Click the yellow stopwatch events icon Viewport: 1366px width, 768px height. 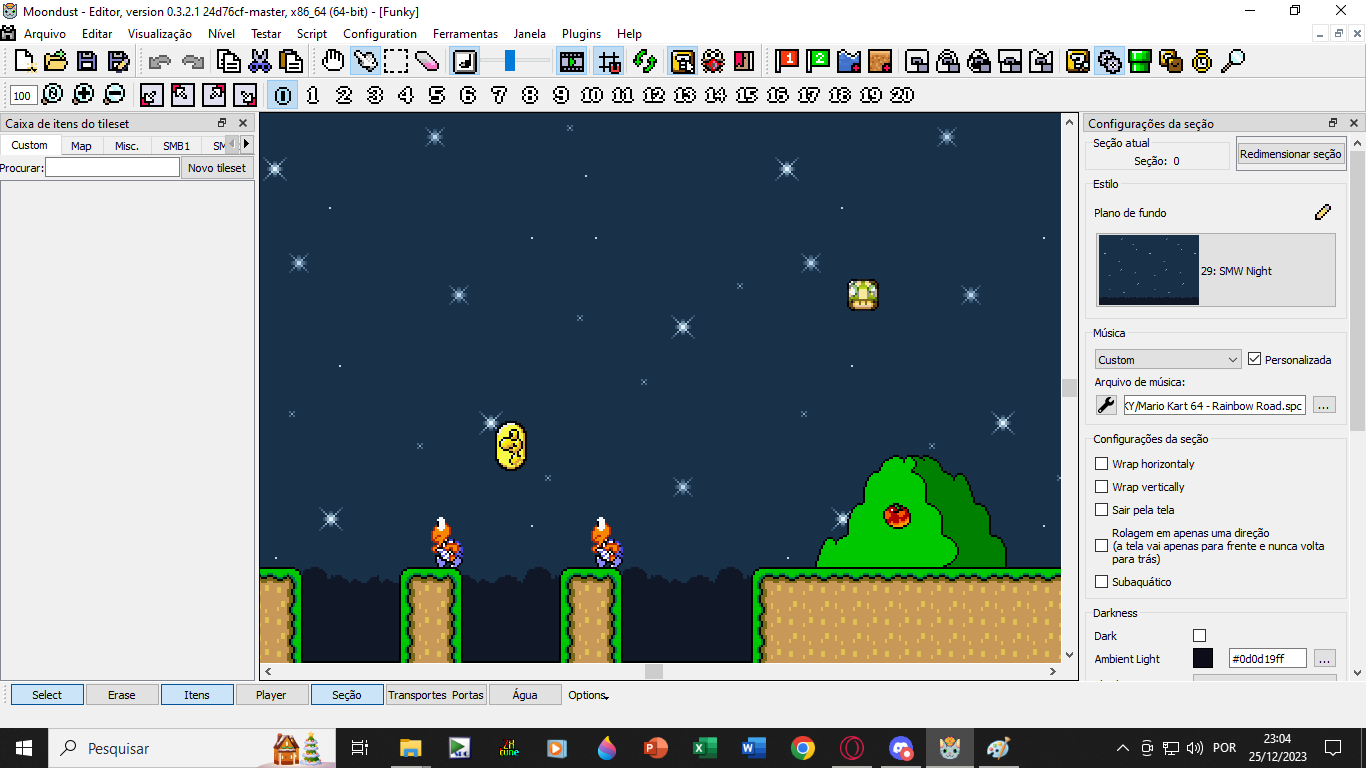[x=1201, y=61]
